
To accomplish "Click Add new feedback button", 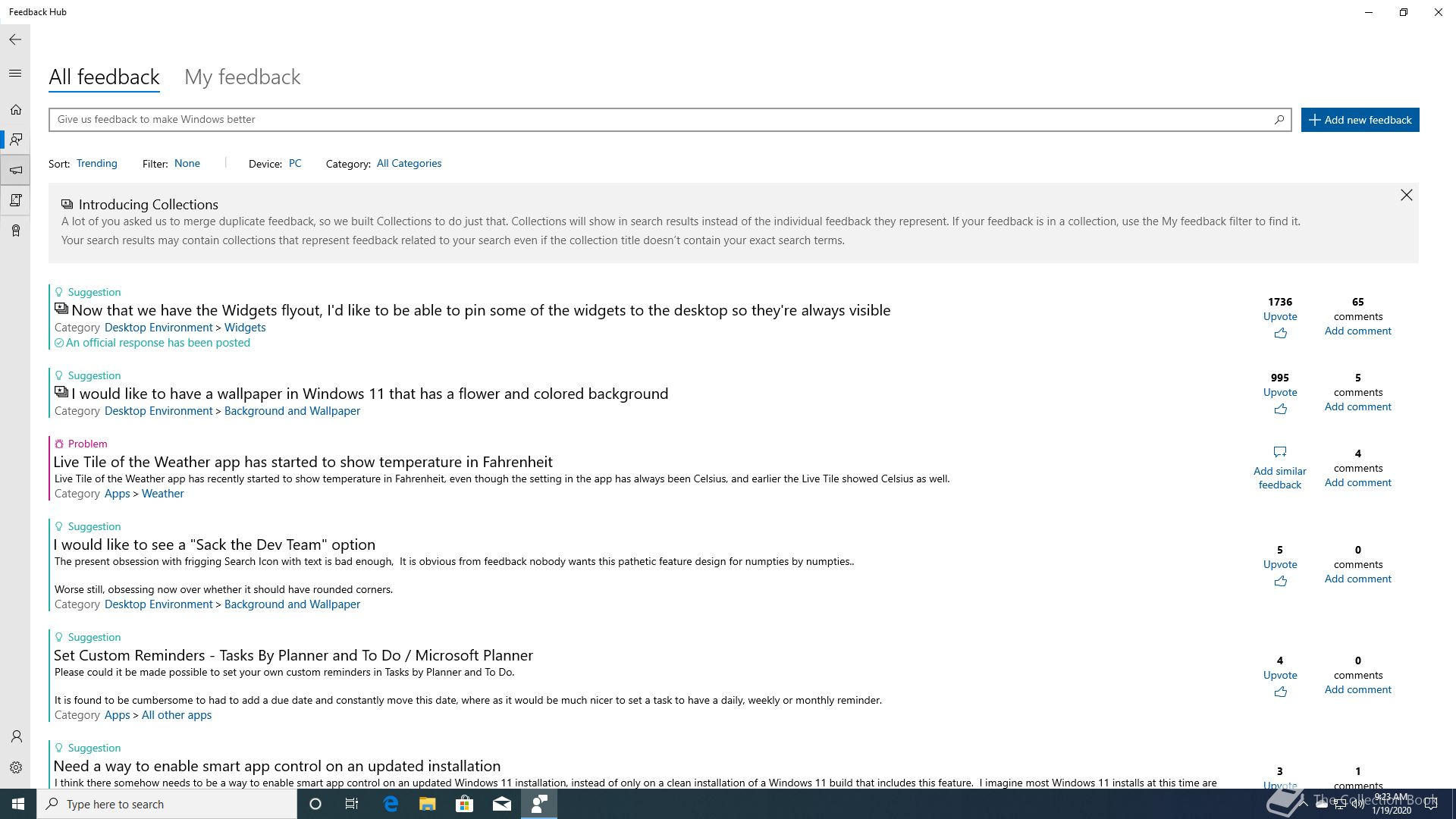I will click(1360, 120).
